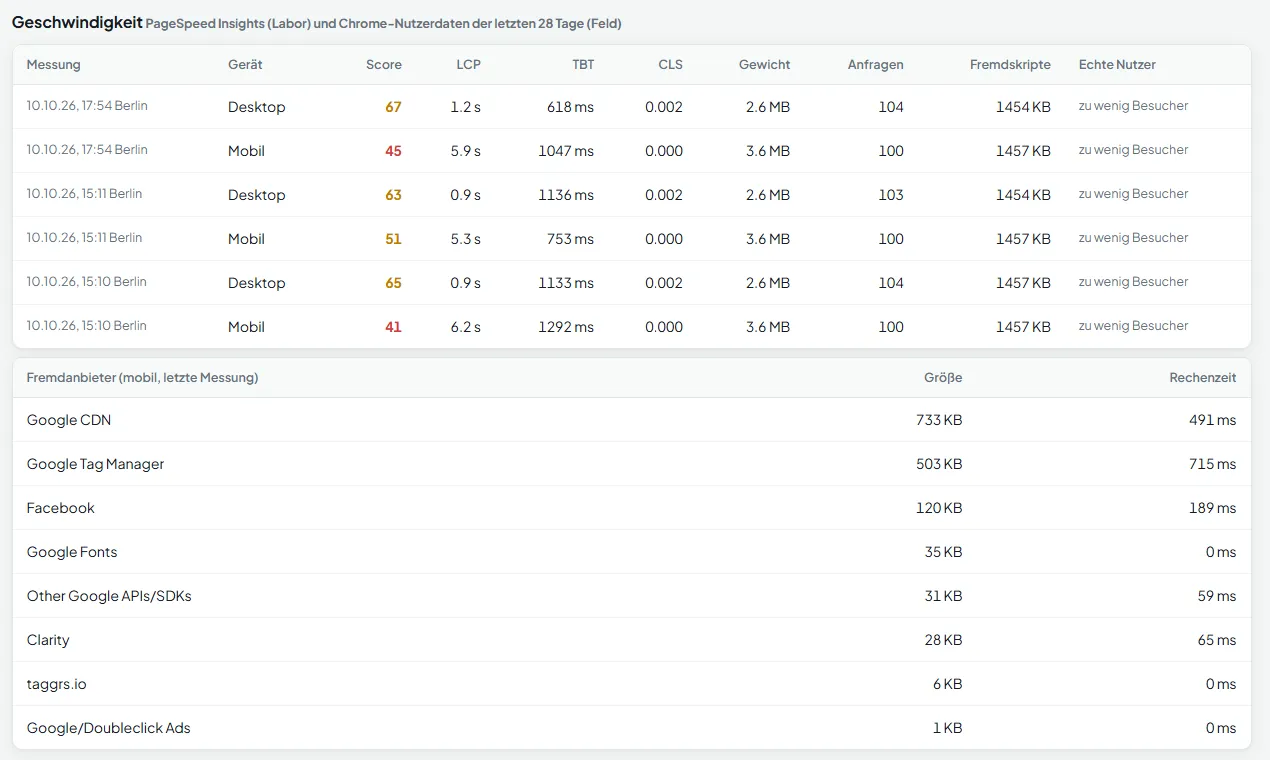
Task: Click size value '31 KB'
Action: pos(943,596)
